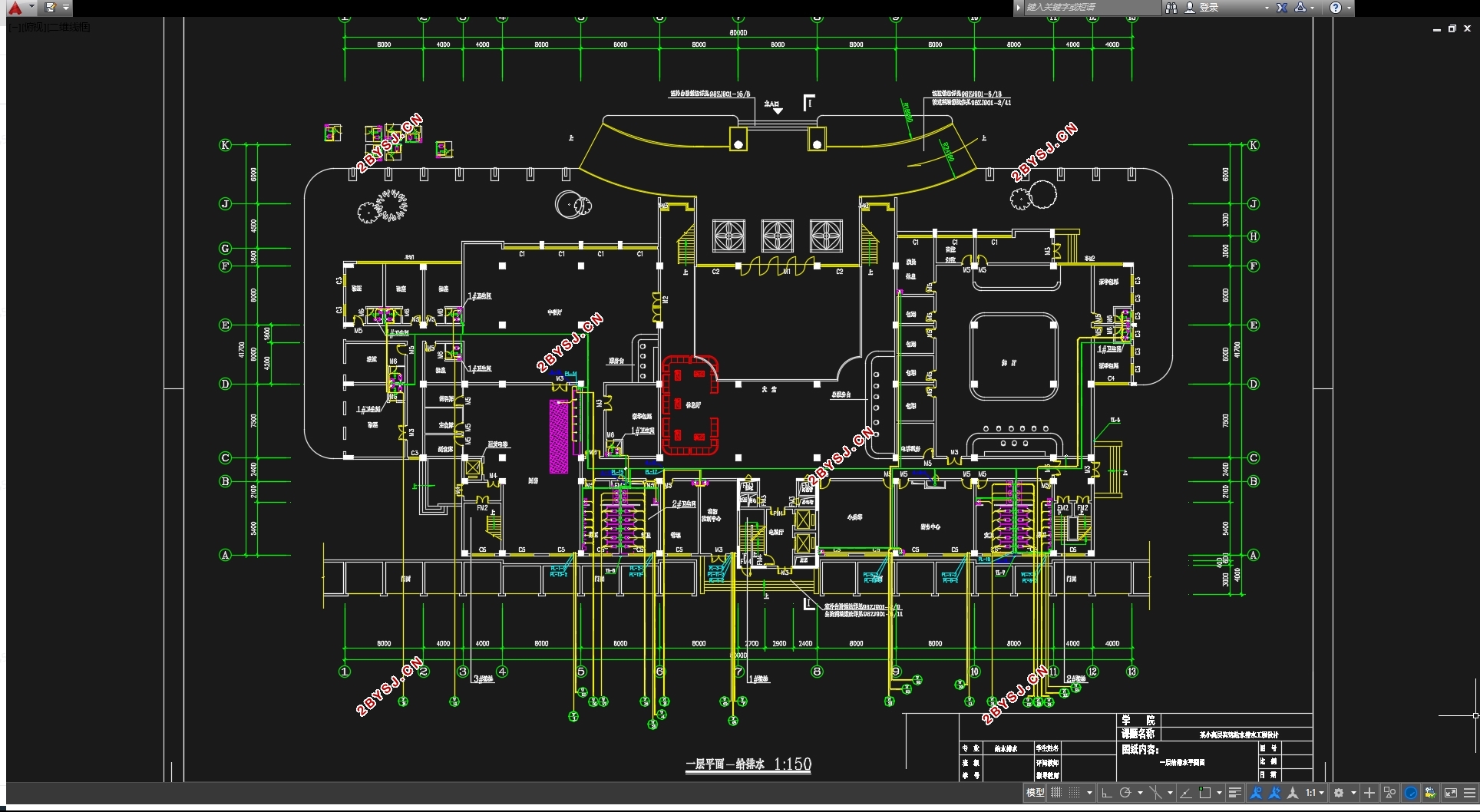The height and width of the screenshot is (812, 1480).
Task: Open the status bar customization menu
Action: click(1469, 793)
